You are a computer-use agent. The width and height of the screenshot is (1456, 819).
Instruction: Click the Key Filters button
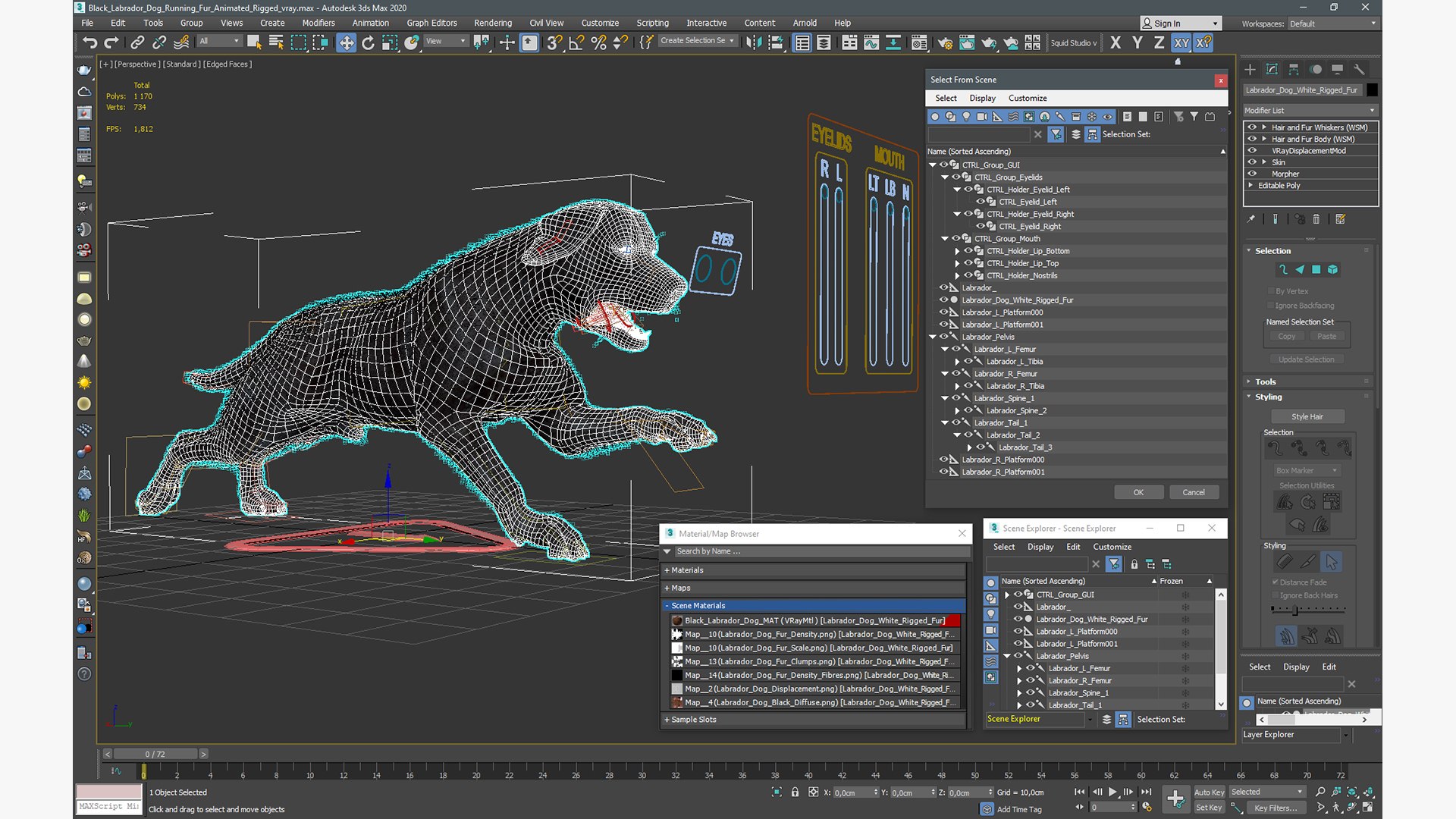point(1276,808)
